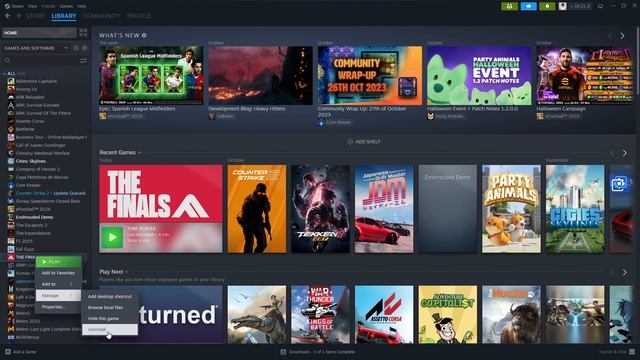The height and width of the screenshot is (360, 640).
Task: Click the library search magnifier icon
Action: (x=7, y=60)
